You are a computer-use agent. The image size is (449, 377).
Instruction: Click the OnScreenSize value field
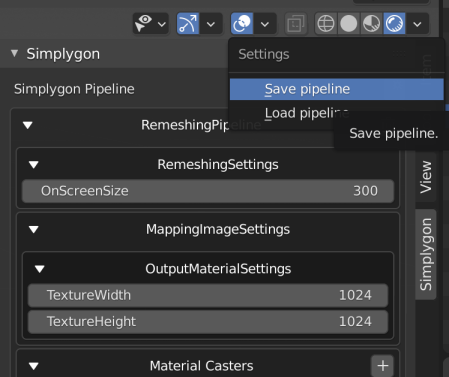(x=208, y=191)
